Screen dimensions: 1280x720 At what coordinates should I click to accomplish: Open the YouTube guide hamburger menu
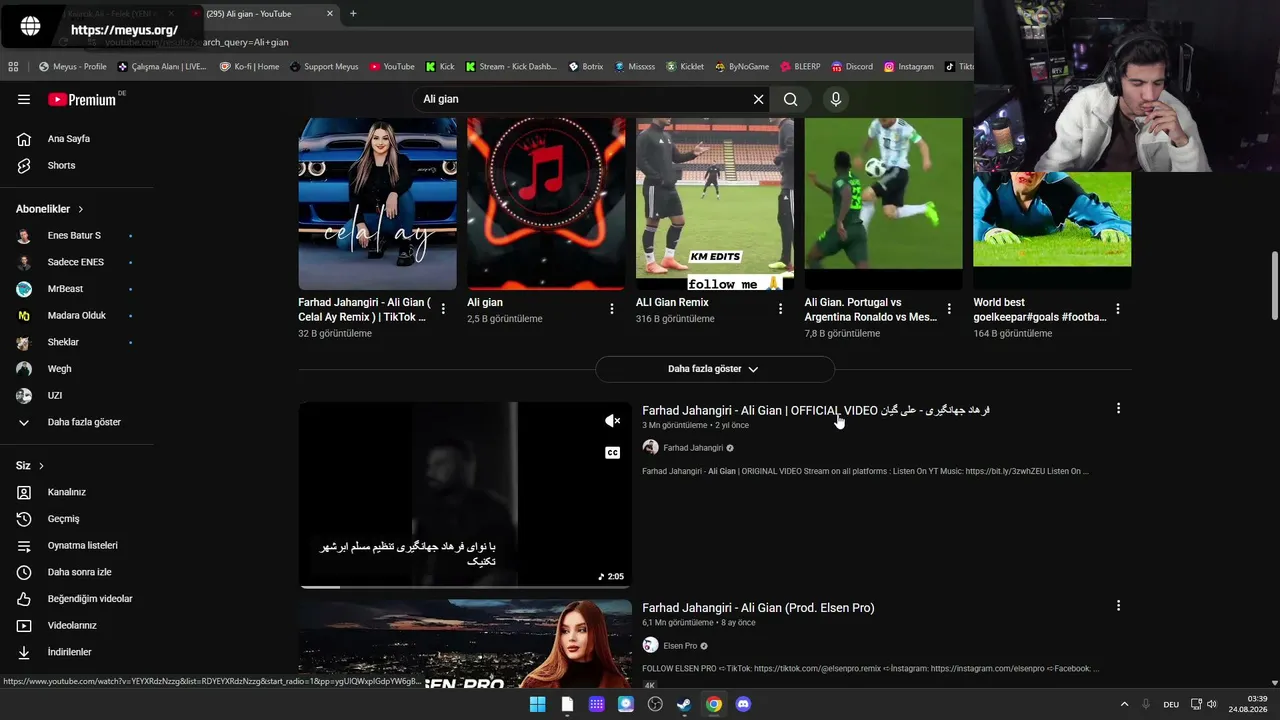tap(24, 99)
